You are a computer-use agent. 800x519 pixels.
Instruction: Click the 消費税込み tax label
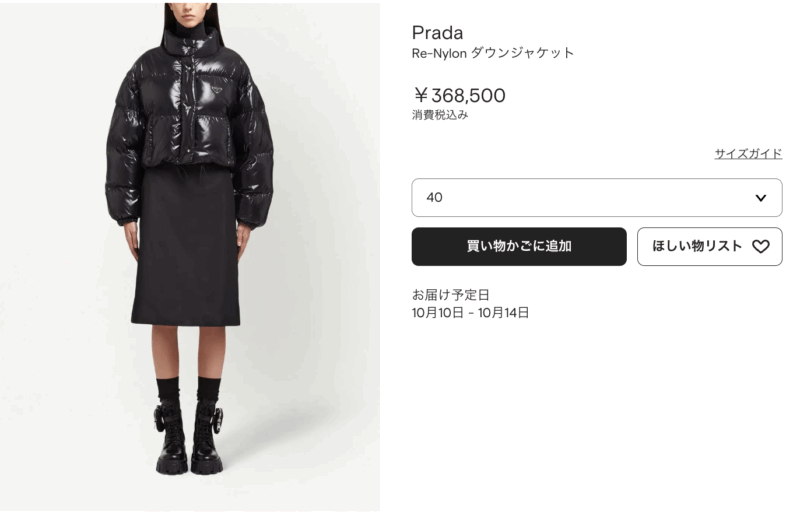(x=440, y=115)
